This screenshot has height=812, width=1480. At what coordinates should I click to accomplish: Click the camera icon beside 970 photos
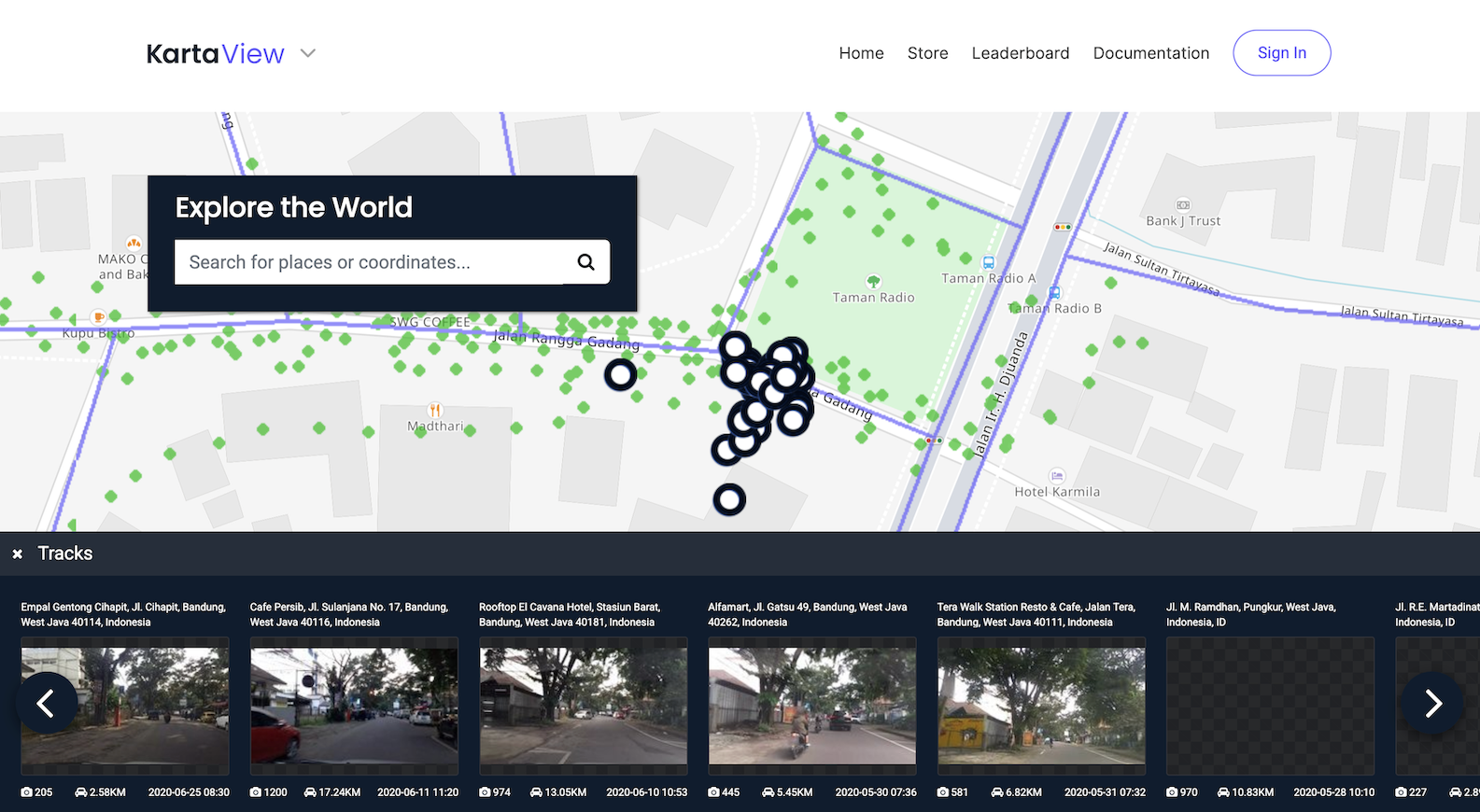(1171, 792)
